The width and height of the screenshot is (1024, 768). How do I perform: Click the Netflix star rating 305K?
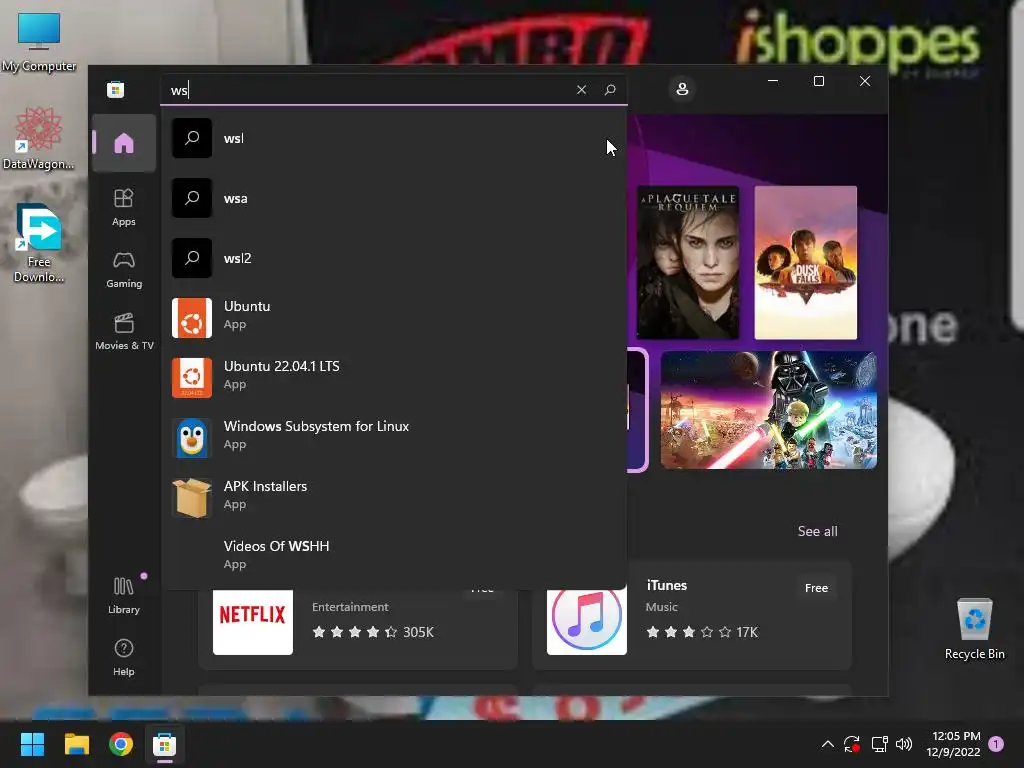(373, 632)
